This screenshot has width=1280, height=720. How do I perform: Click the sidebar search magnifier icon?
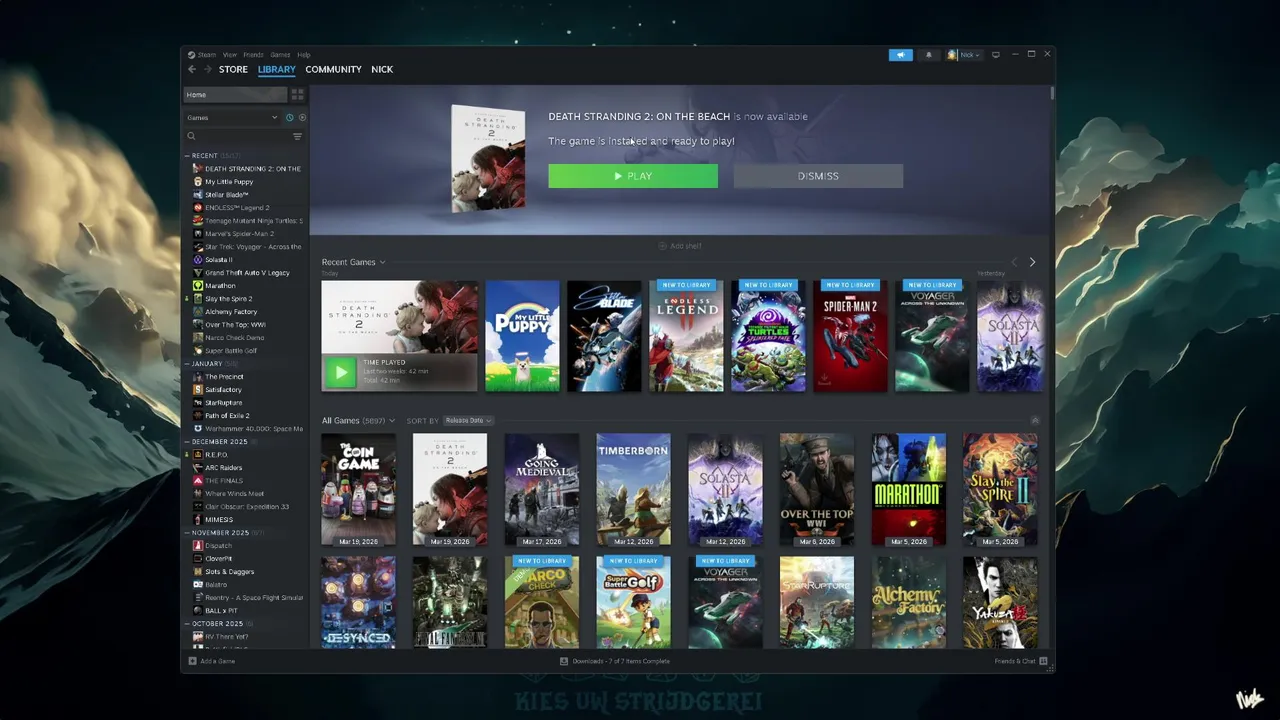click(x=191, y=136)
